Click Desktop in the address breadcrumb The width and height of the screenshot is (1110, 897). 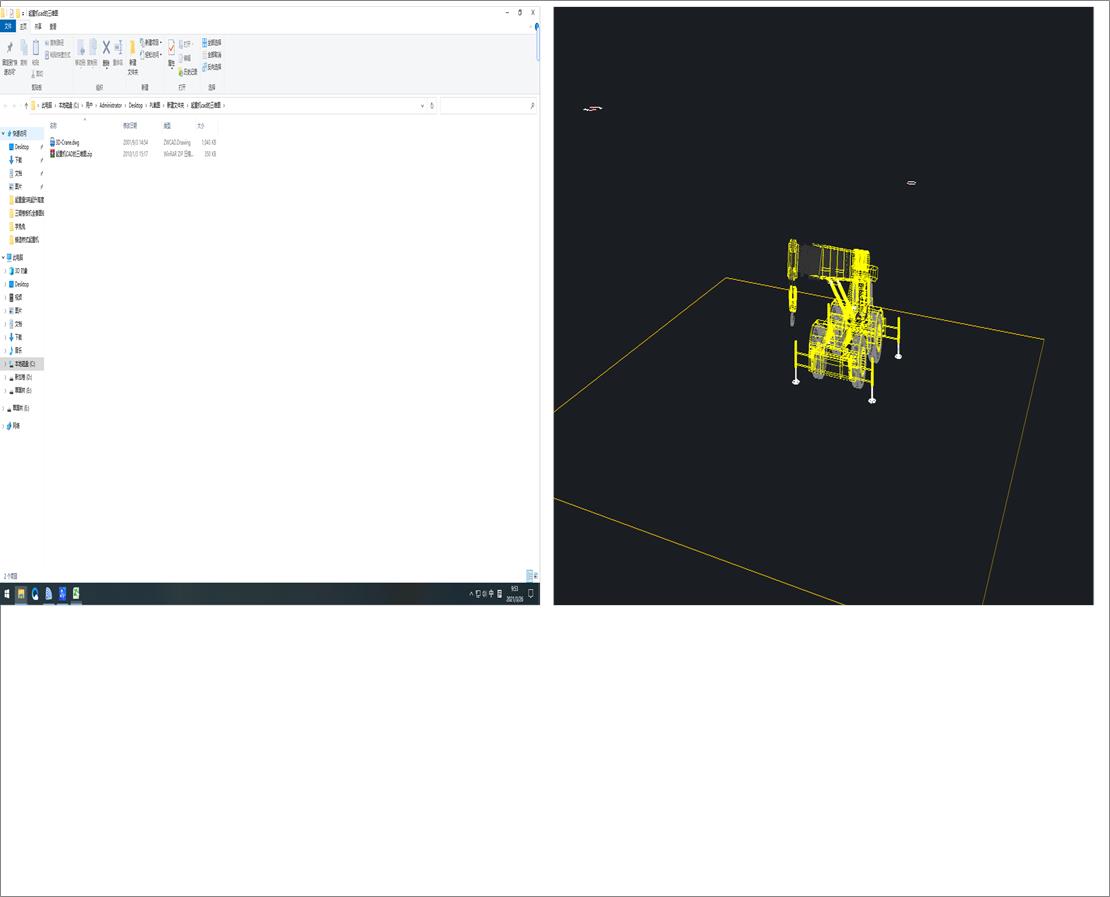(135, 105)
